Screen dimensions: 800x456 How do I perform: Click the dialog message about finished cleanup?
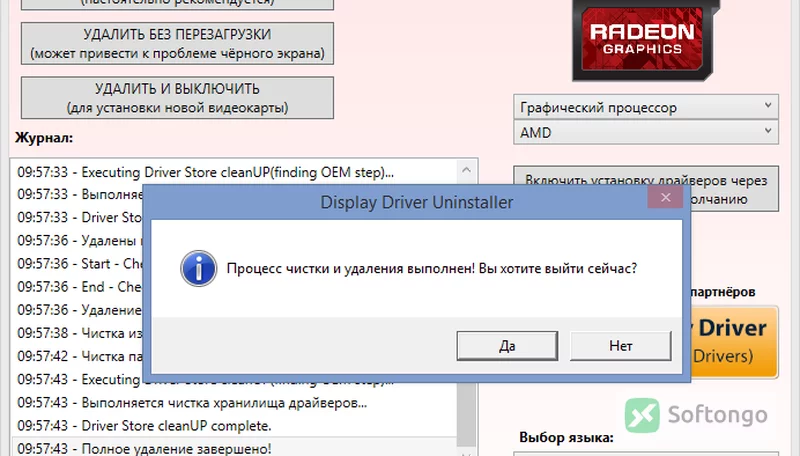(x=432, y=268)
